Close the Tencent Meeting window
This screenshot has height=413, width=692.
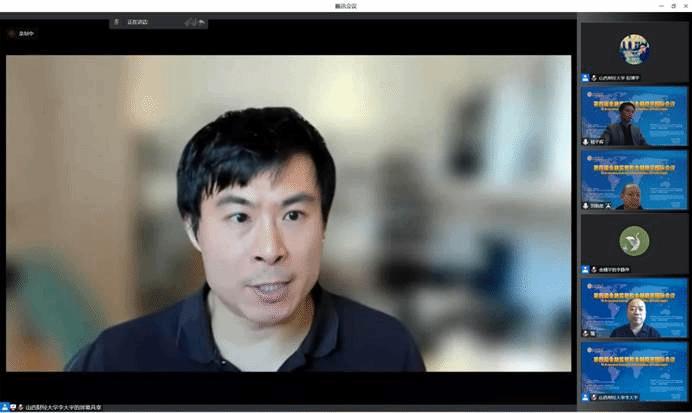click(x=682, y=5)
